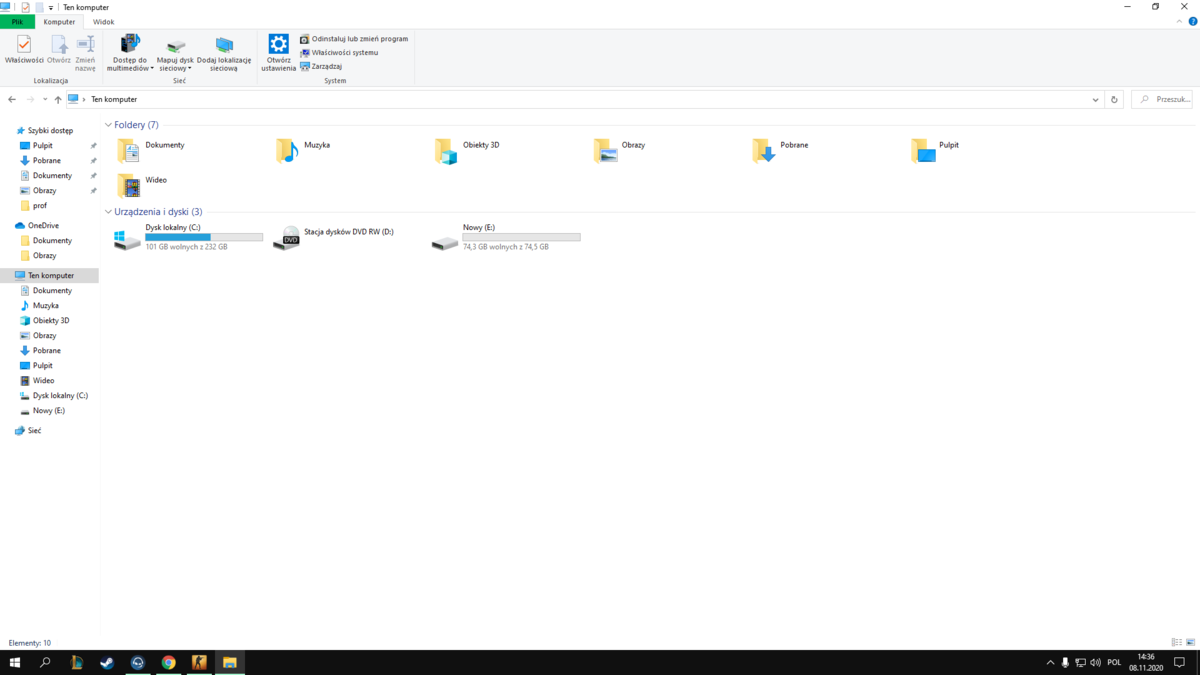Switch to details view in status bar

(x=1176, y=643)
